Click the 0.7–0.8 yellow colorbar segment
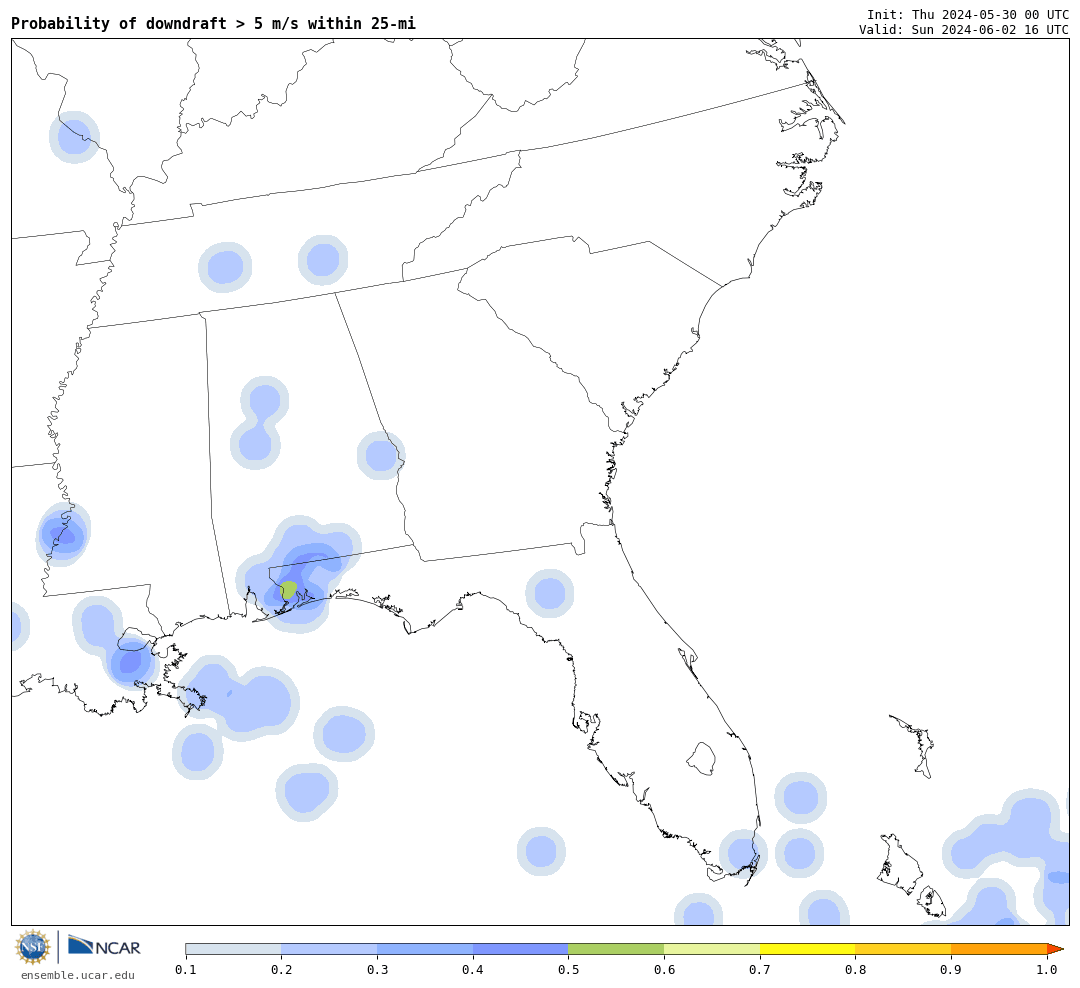 click(x=808, y=949)
